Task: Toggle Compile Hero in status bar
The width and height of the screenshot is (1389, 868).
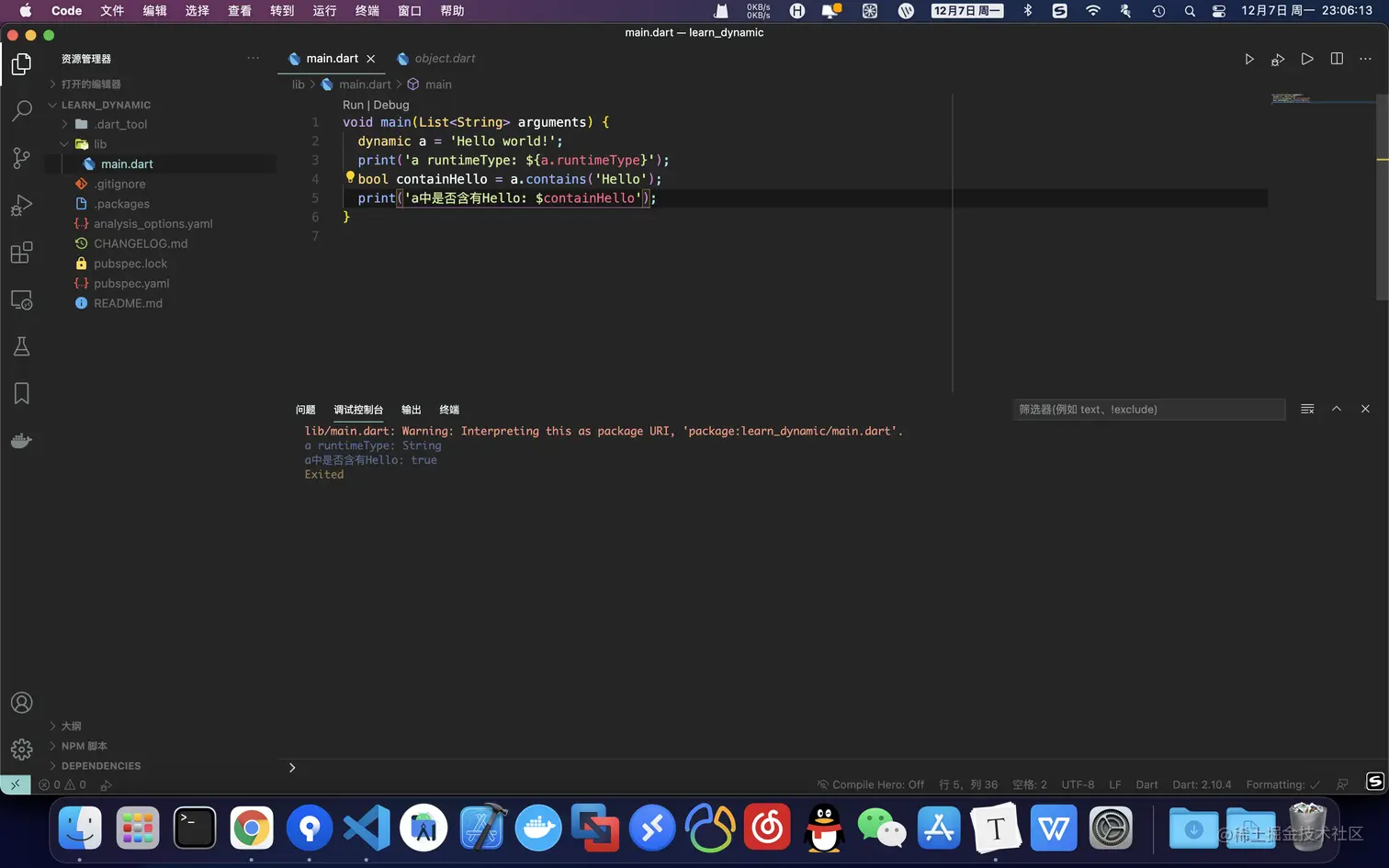Action: (x=871, y=784)
